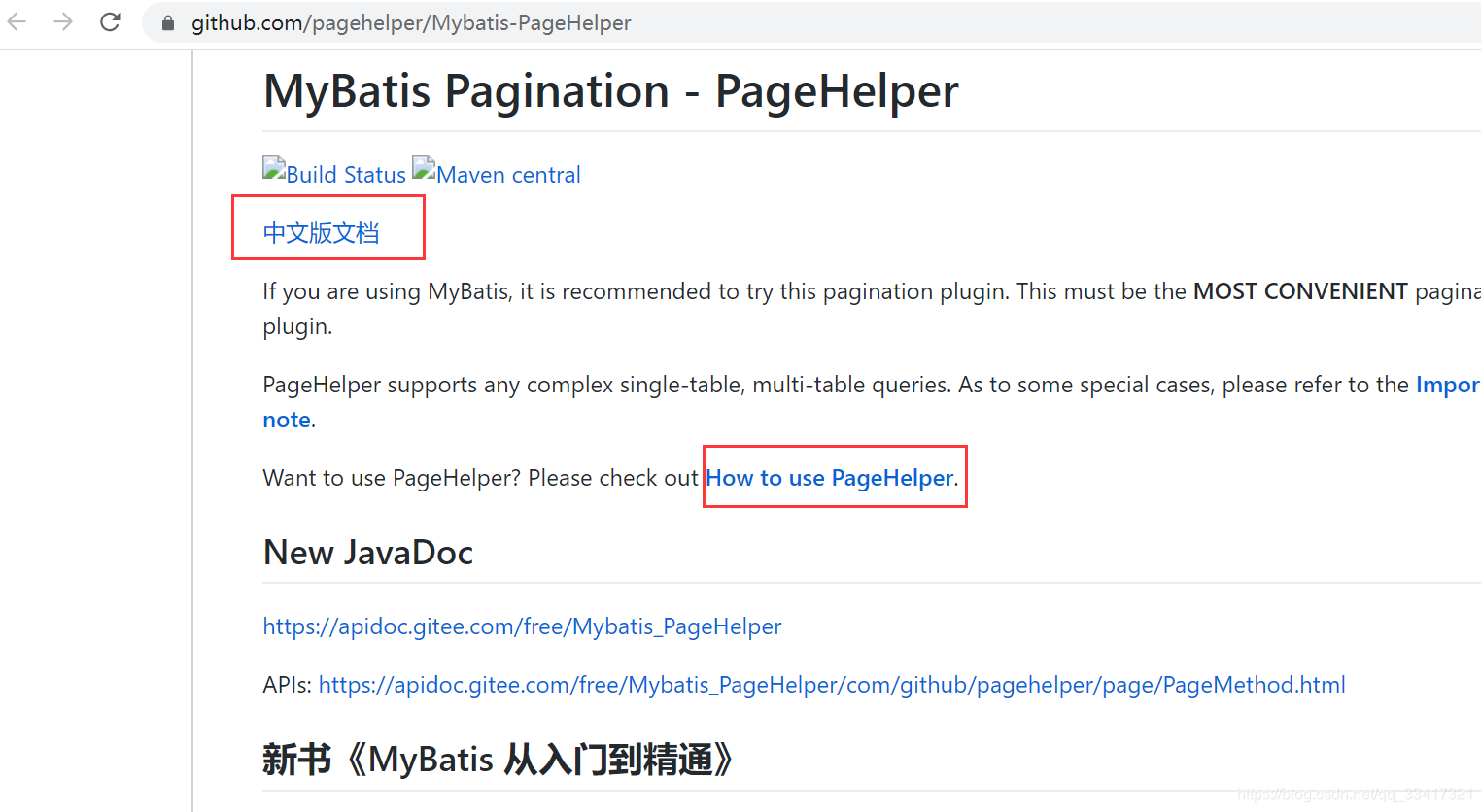1481x812 pixels.
Task: Open the apidoc.gitee.com/free/Mybatis_PageHelper link
Action: pos(522,626)
